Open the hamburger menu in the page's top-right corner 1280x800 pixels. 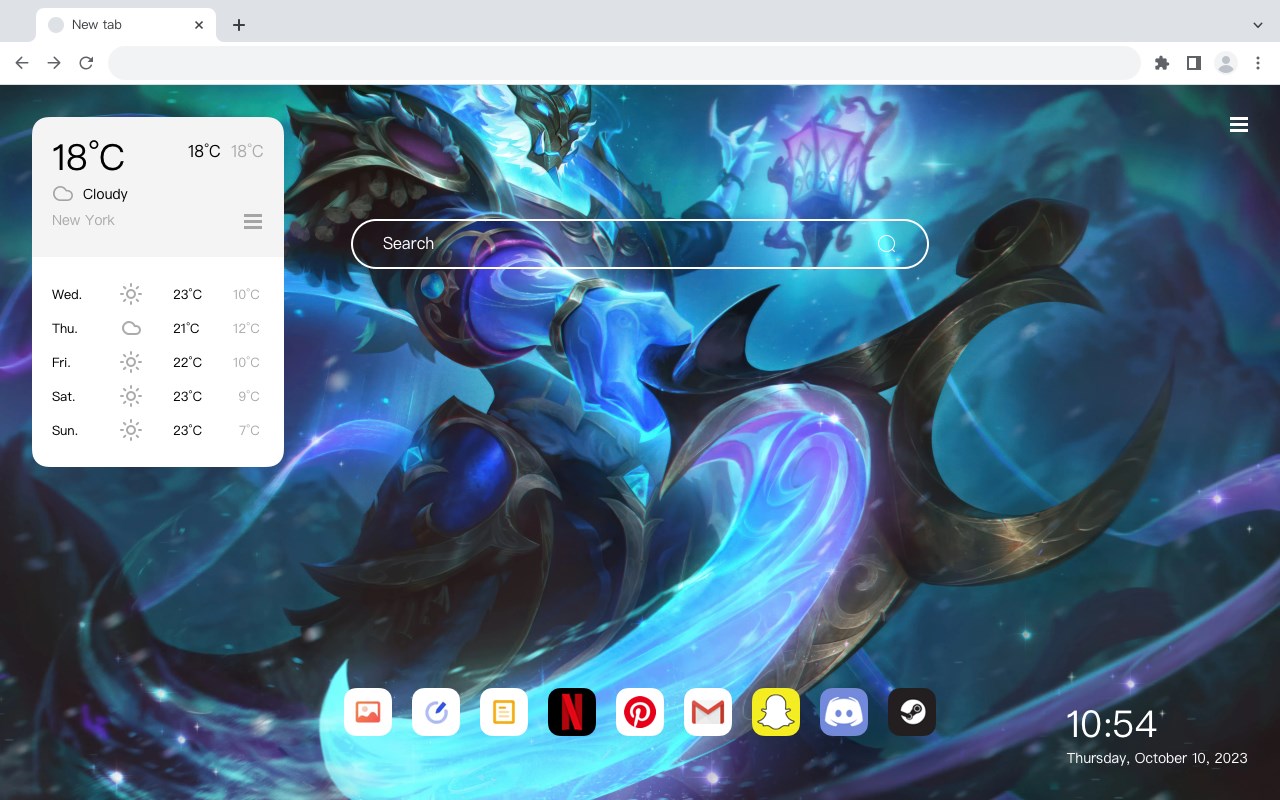pyautogui.click(x=1239, y=125)
